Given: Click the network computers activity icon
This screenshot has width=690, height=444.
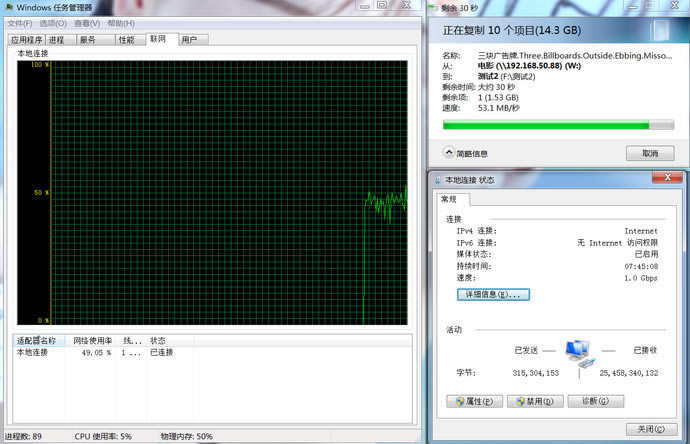Looking at the screenshot, I should [577, 352].
